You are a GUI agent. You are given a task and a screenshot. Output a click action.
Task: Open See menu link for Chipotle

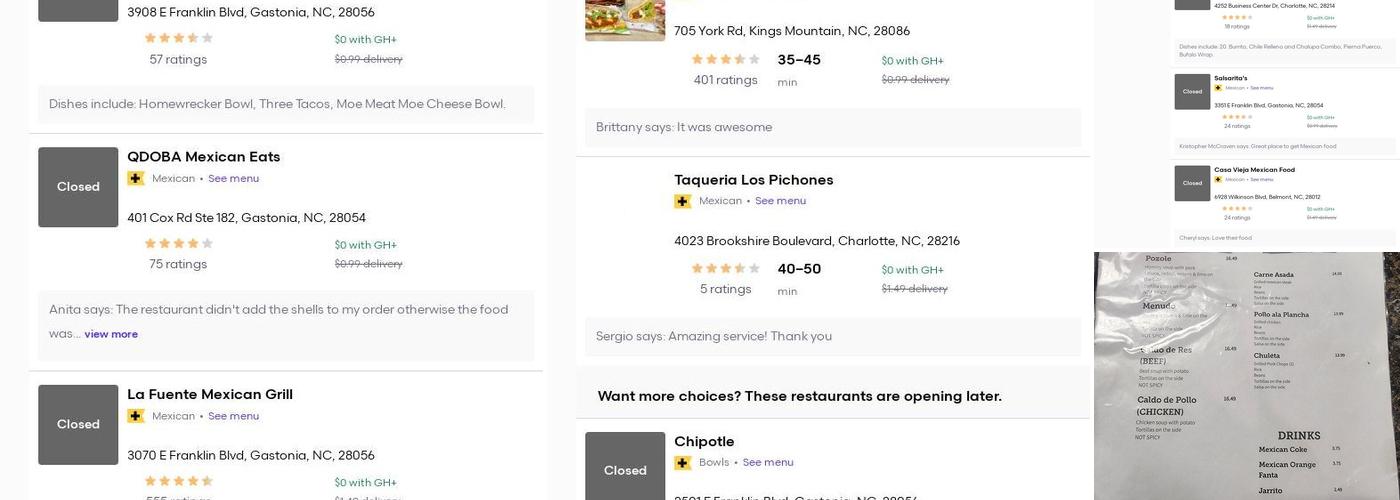[768, 463]
